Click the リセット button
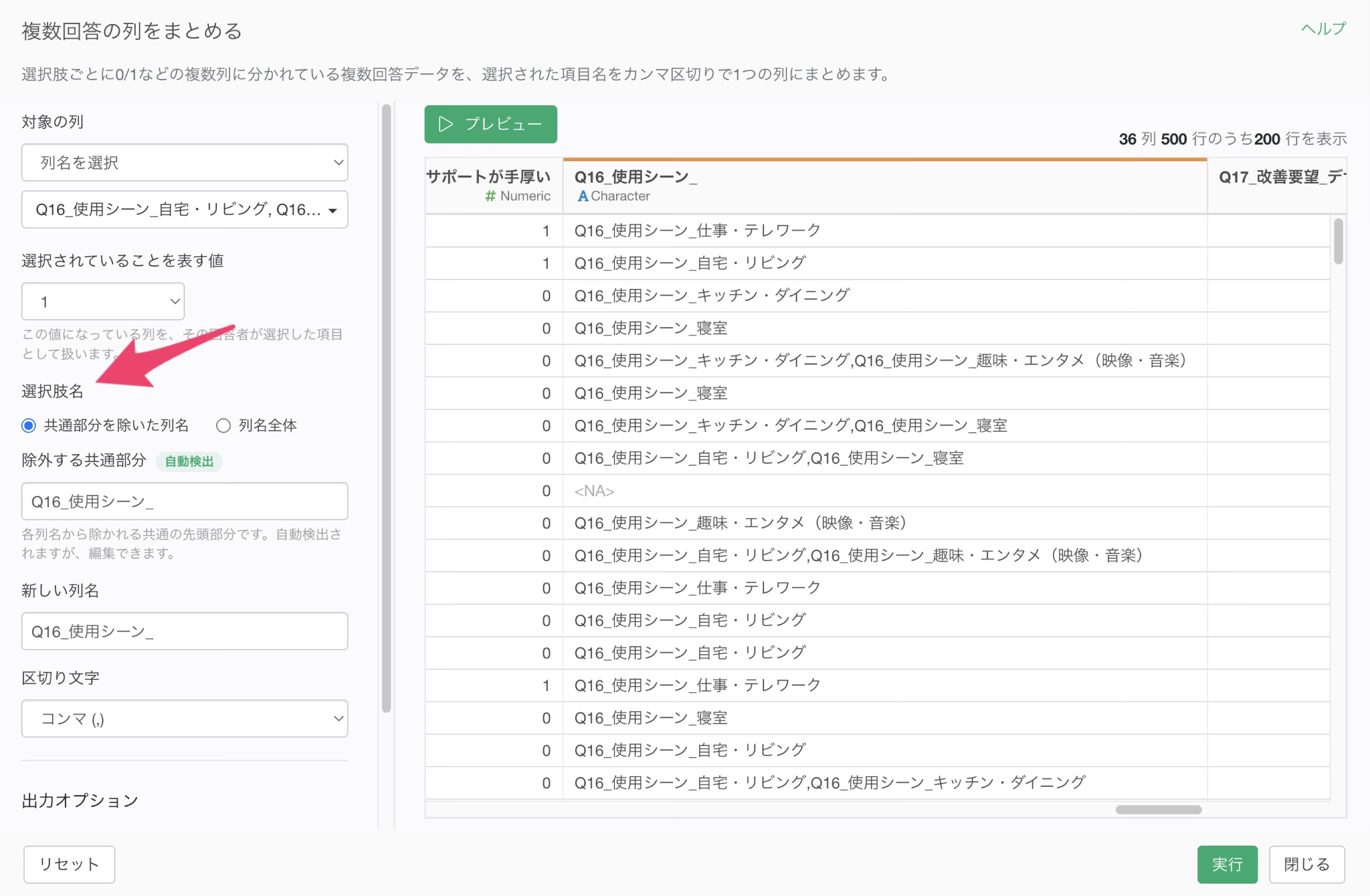The width and height of the screenshot is (1370, 896). [69, 864]
